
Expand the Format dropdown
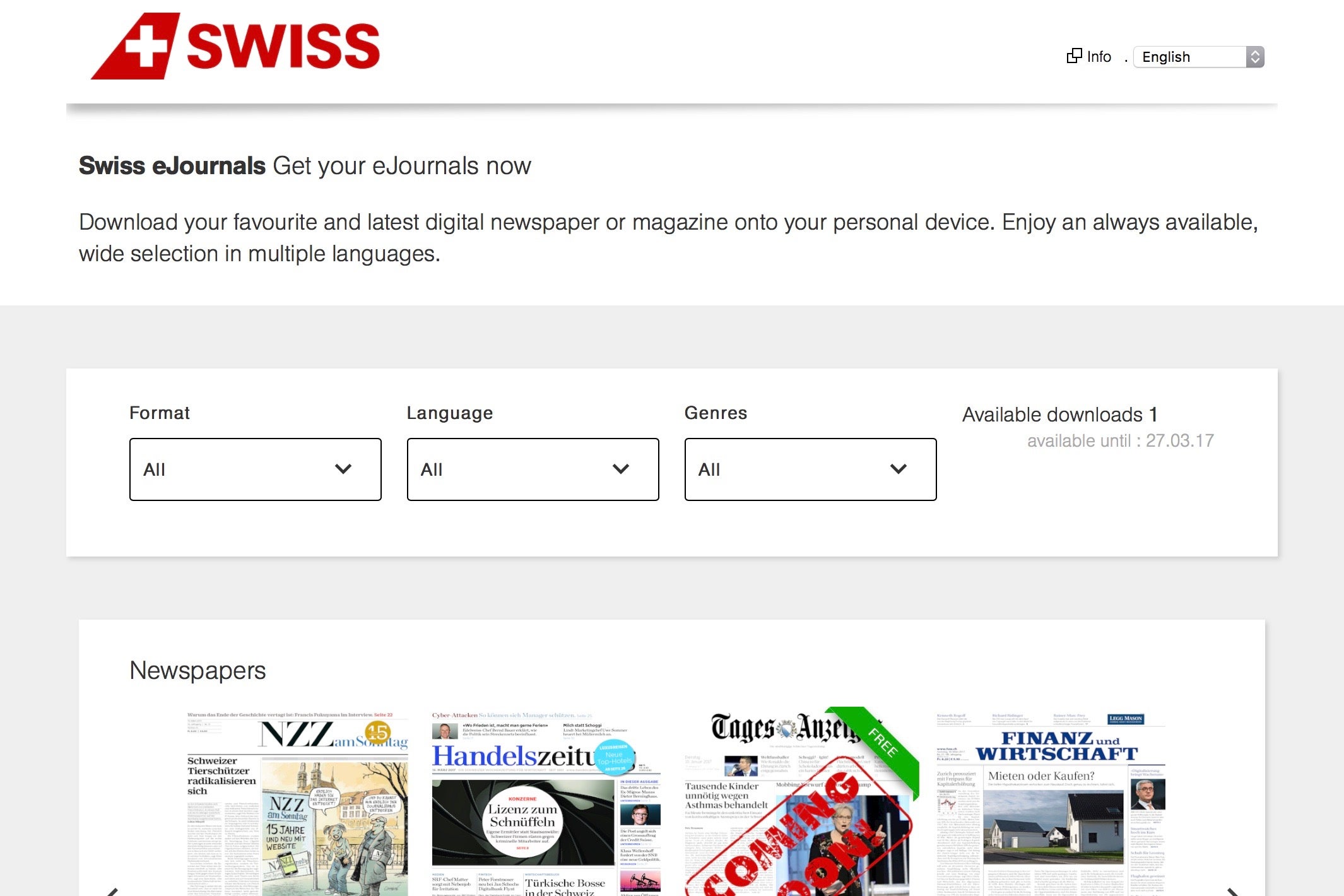[256, 469]
